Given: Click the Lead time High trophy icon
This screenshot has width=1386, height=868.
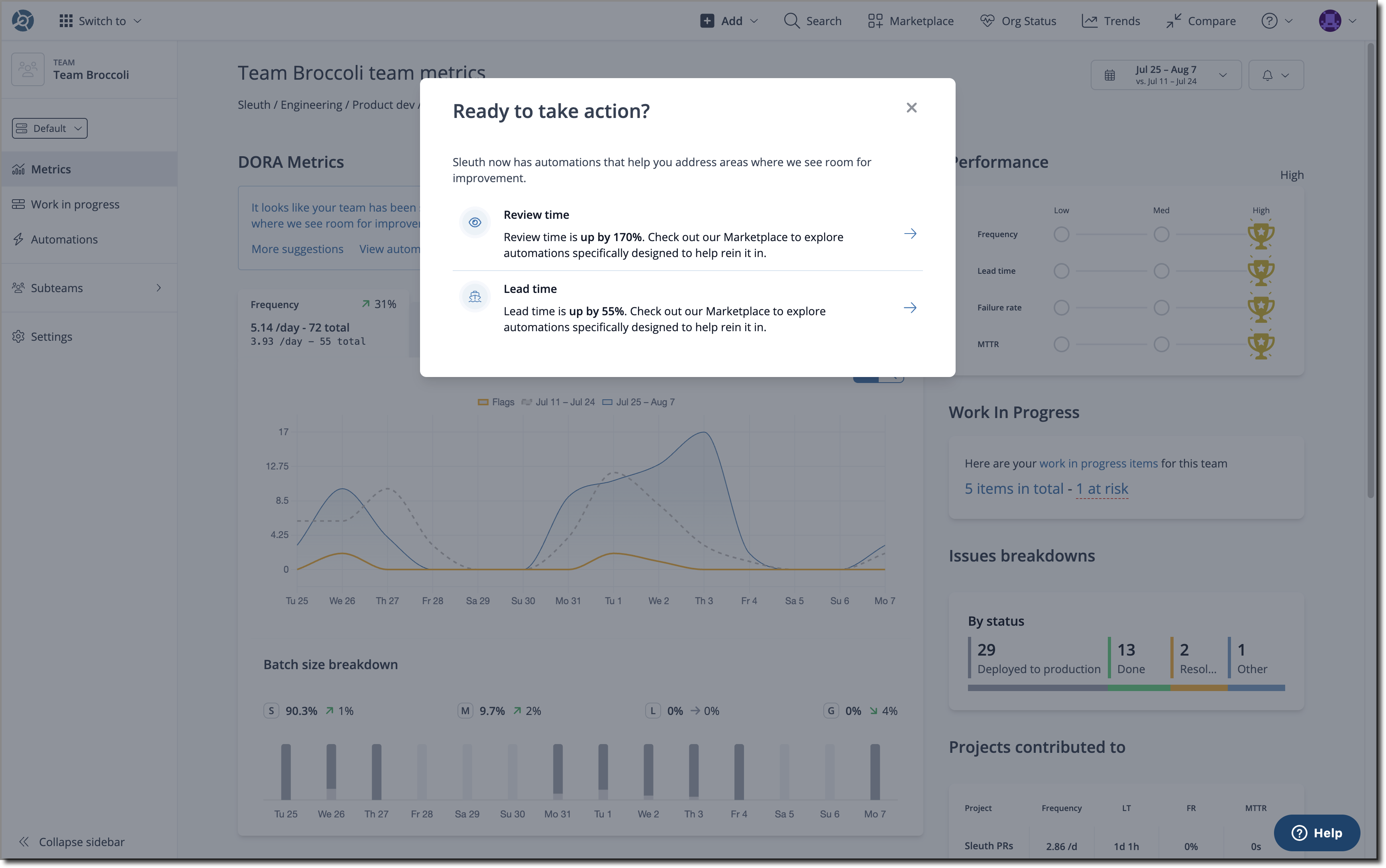Looking at the screenshot, I should [1261, 271].
